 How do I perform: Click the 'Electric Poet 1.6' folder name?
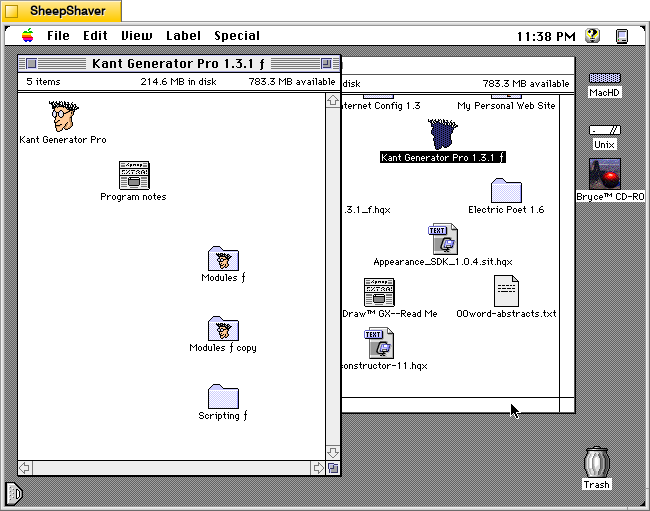coord(506,210)
